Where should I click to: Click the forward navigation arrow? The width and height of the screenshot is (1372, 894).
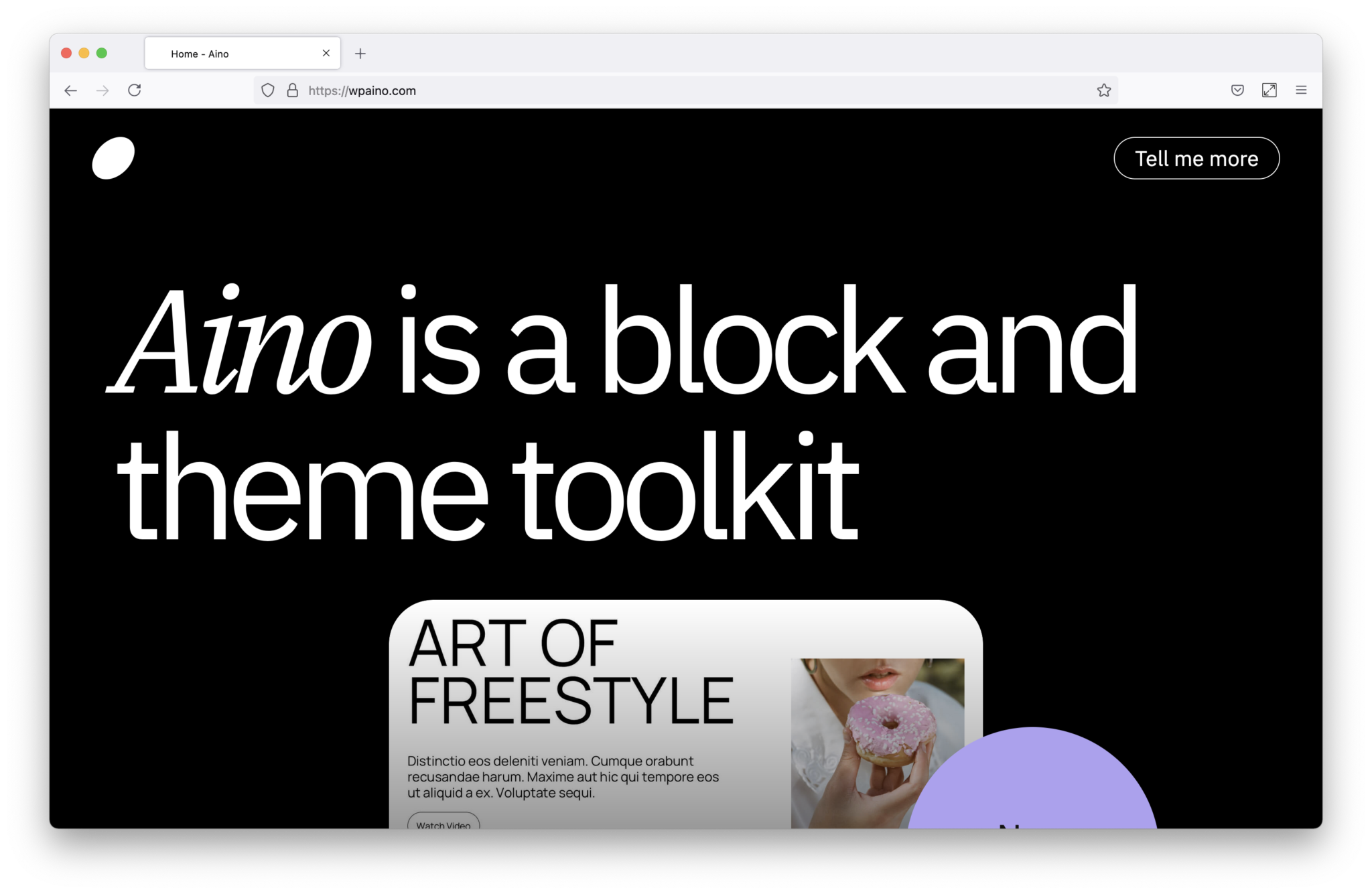(102, 90)
